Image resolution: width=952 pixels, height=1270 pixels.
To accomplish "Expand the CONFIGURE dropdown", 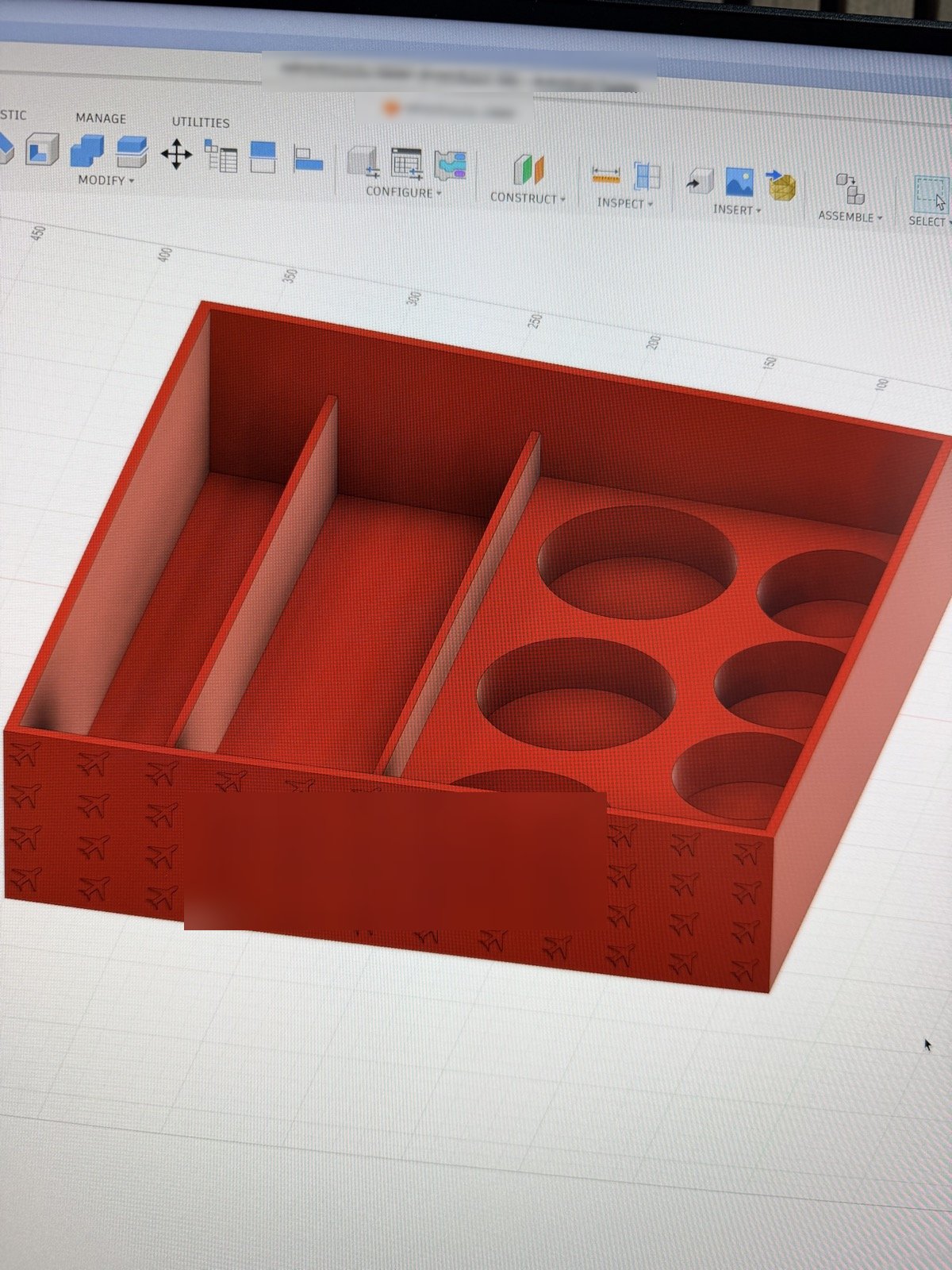I will (404, 192).
